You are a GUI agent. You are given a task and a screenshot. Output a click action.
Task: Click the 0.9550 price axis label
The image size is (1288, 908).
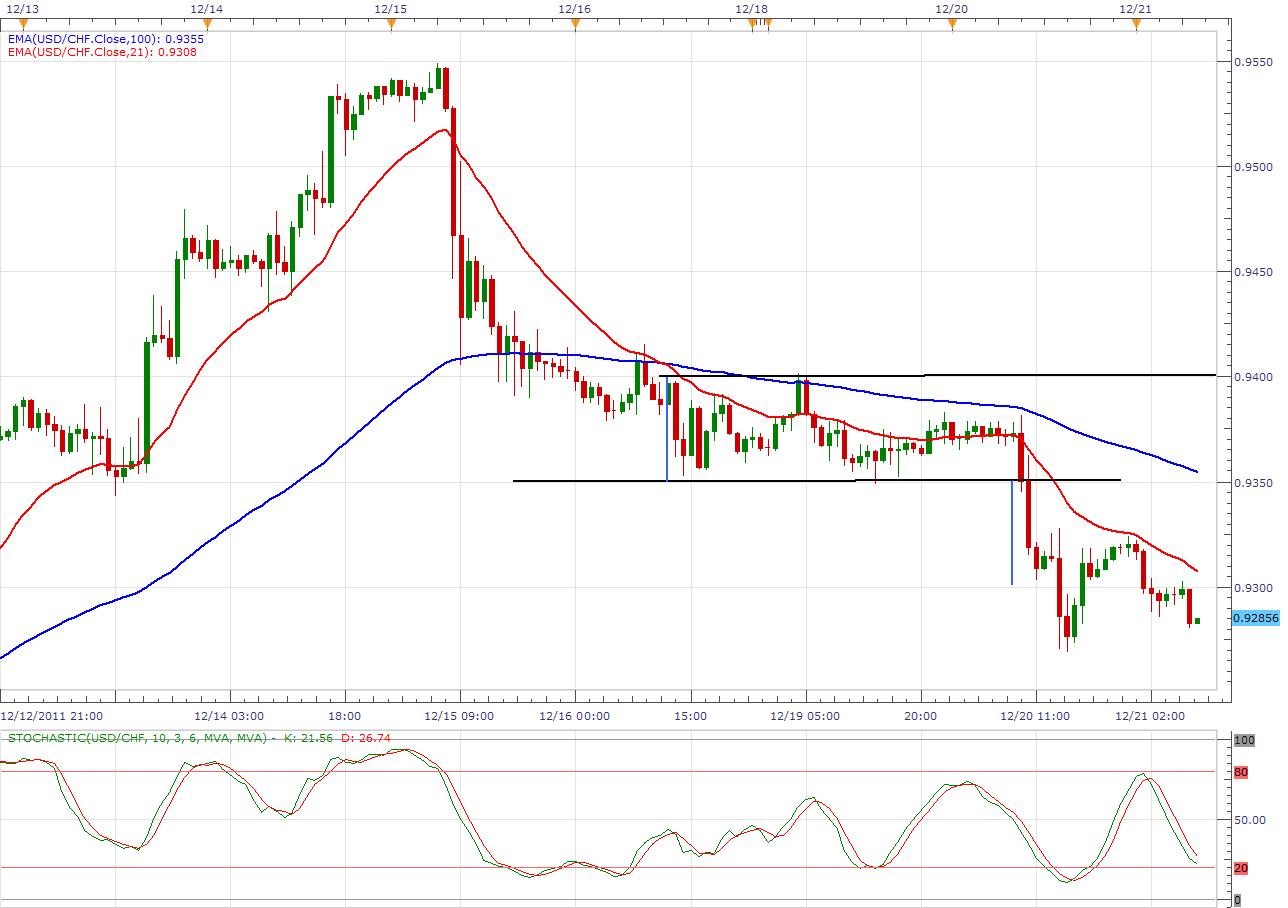tap(1253, 62)
